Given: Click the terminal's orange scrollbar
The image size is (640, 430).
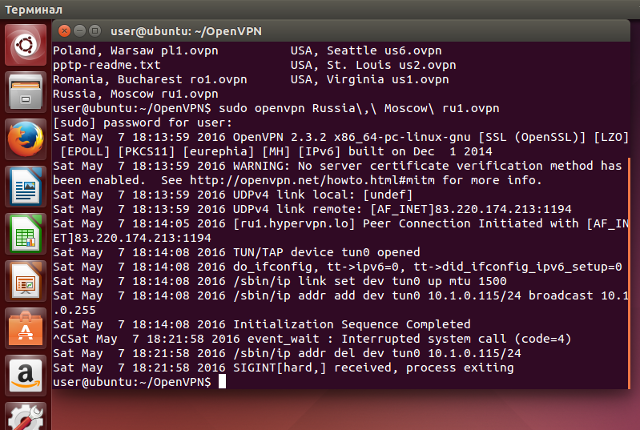Looking at the screenshot, I should 629,273.
